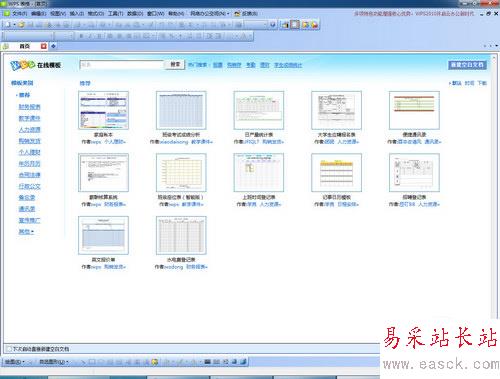
Task: Open the 自选图形 dropdown menu
Action: (54, 361)
